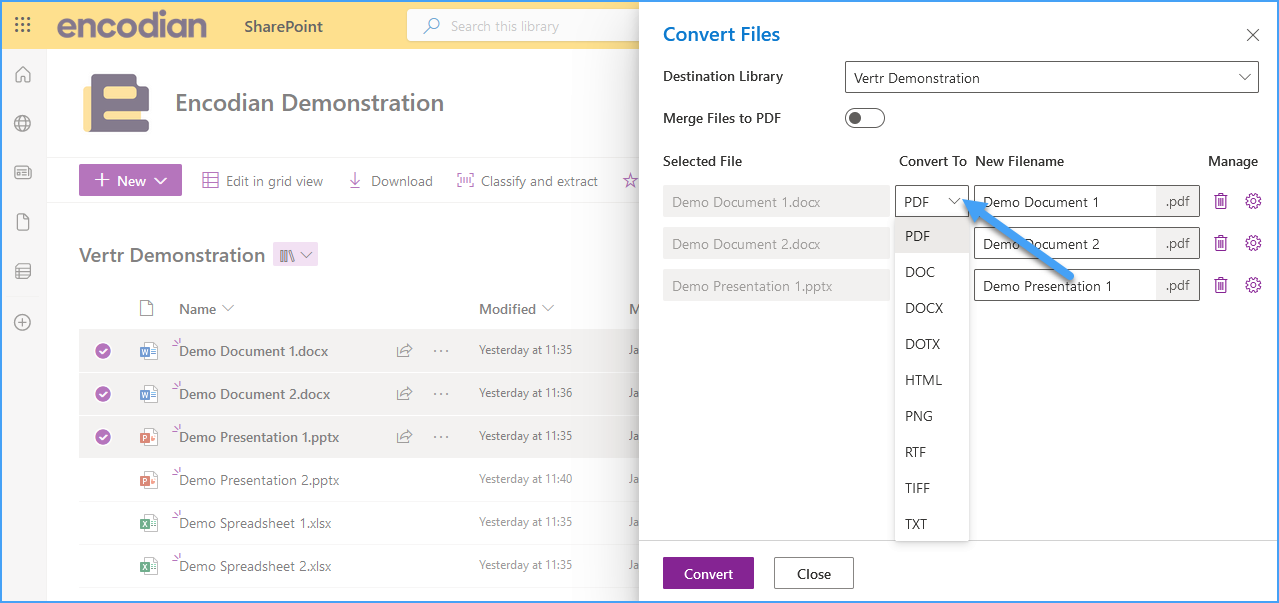
Task: Click Excel icon of Demo Spreadsheet 1.xlsx
Action: pos(148,523)
